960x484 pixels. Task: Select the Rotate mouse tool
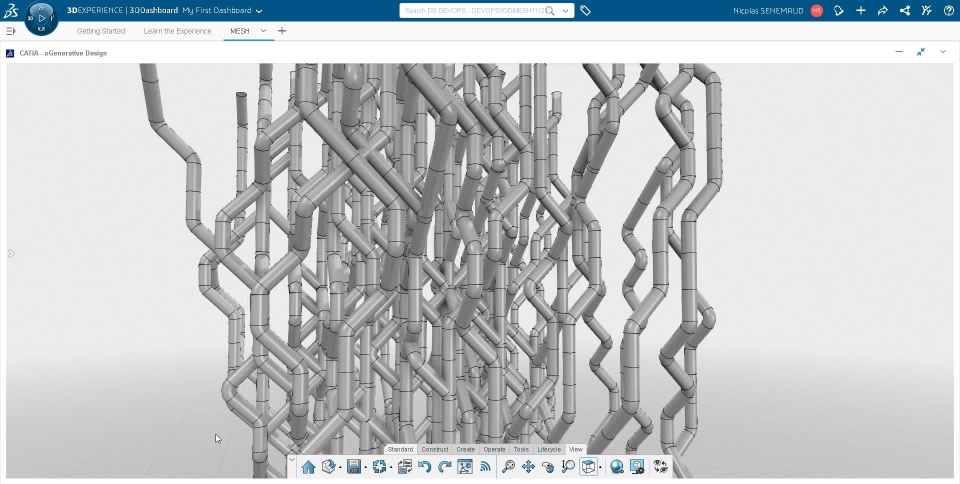pos(548,467)
